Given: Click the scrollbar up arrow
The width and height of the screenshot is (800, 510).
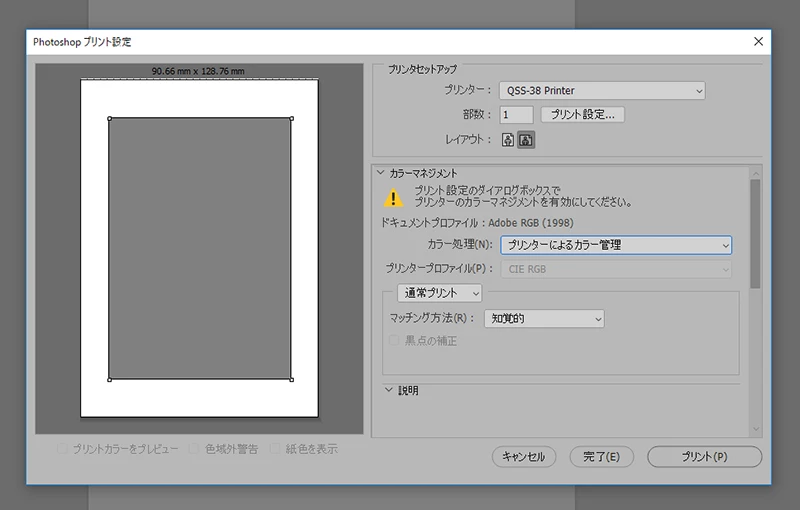Looking at the screenshot, I should tap(756, 173).
